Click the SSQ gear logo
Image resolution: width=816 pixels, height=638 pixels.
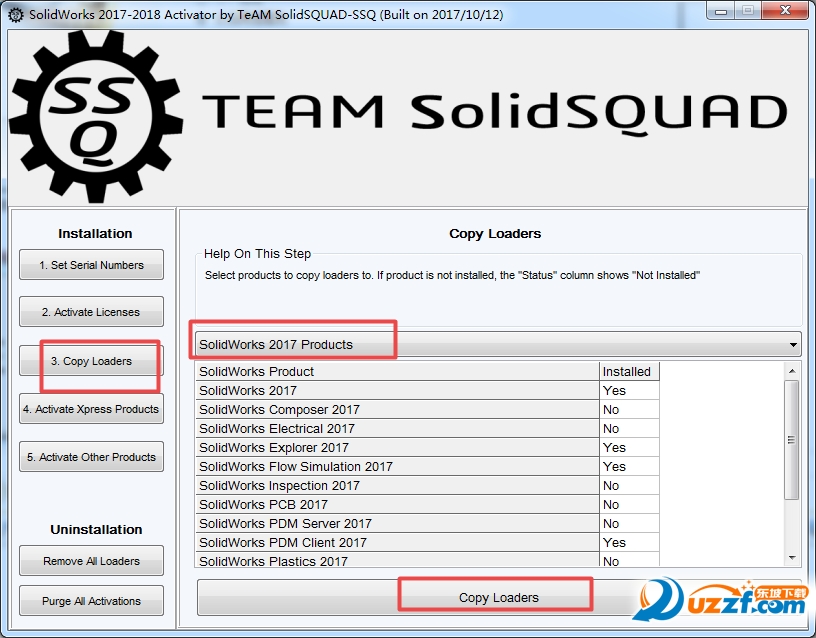96,116
